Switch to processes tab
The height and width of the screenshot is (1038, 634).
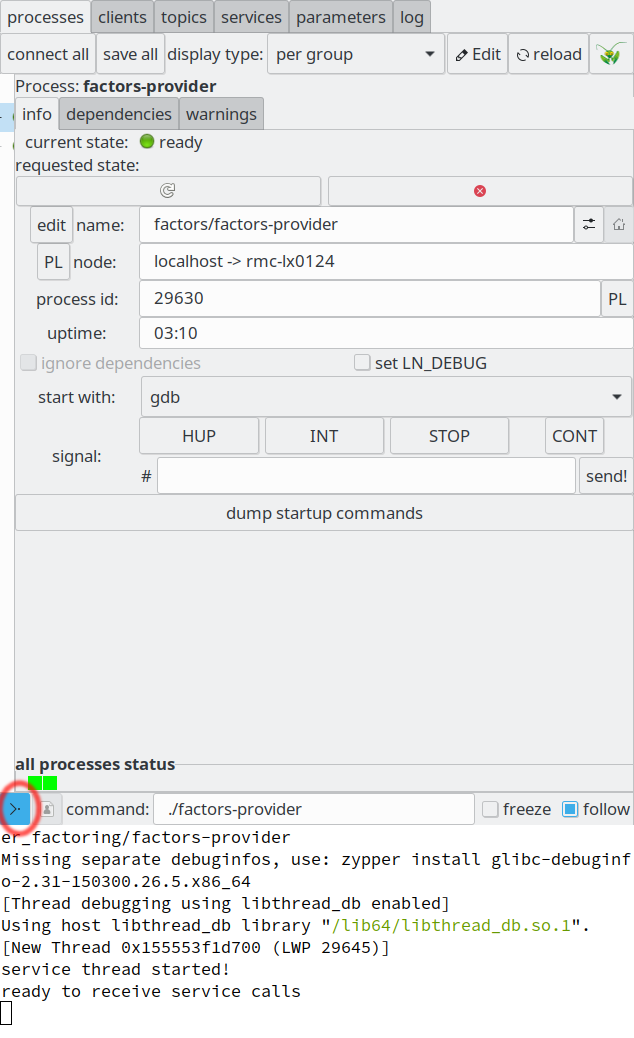point(46,17)
